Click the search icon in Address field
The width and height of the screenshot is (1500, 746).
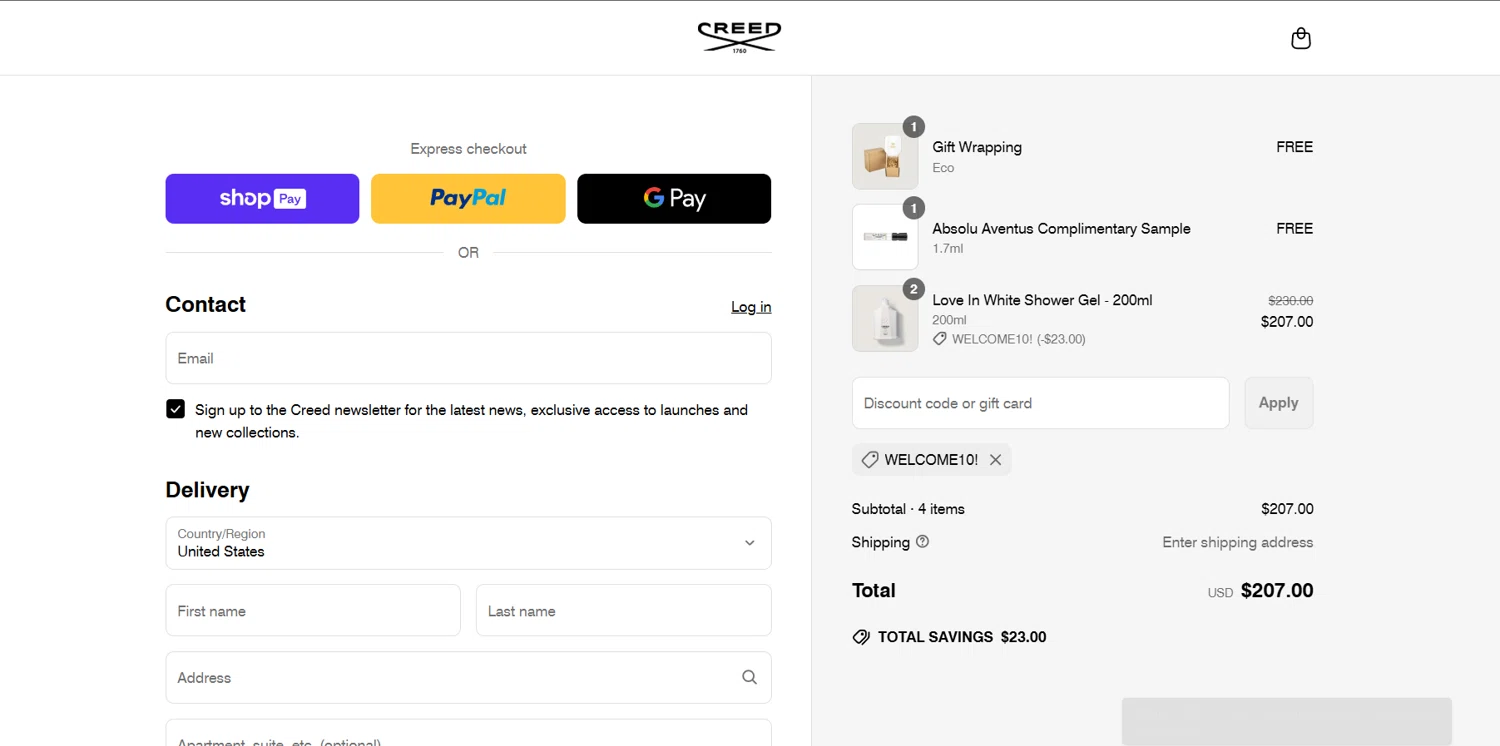coord(749,677)
